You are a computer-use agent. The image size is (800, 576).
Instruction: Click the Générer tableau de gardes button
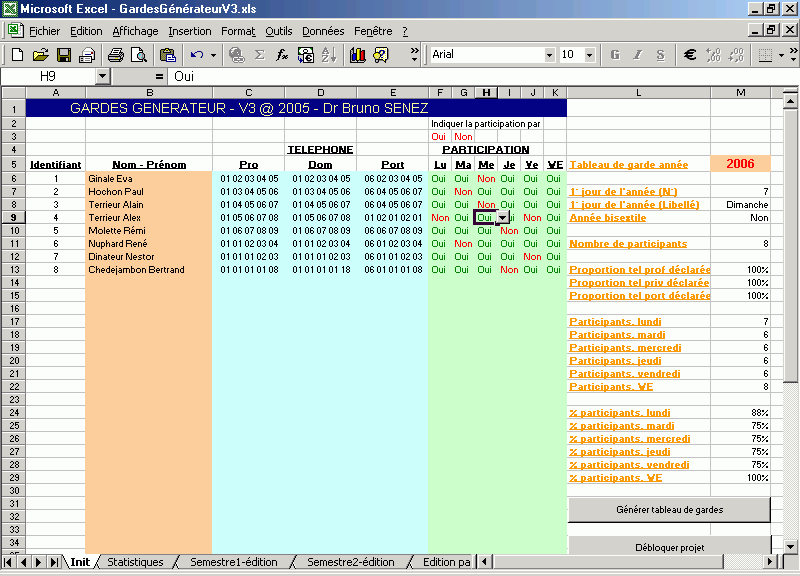pyautogui.click(x=669, y=510)
